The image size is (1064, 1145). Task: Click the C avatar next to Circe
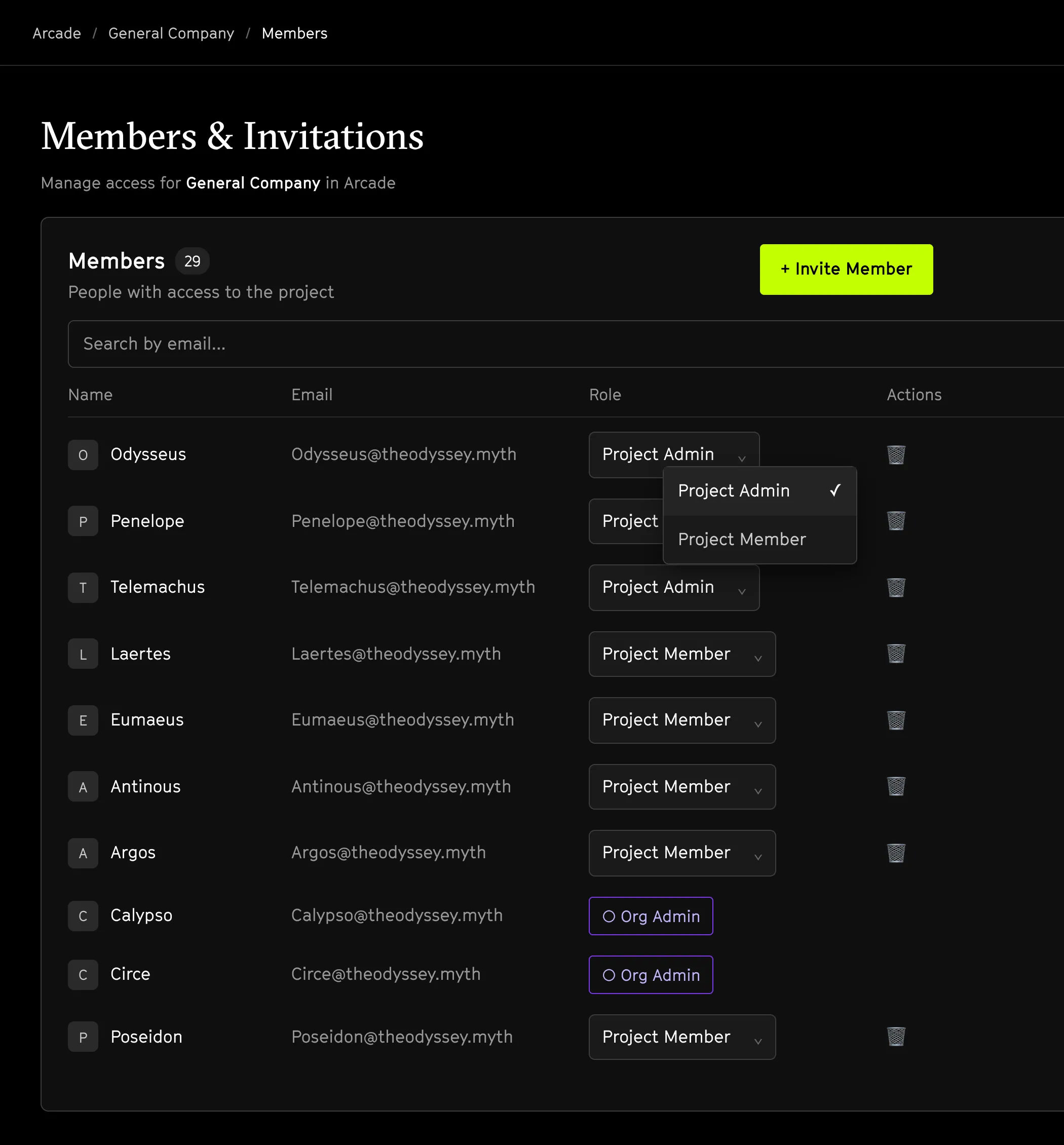pos(83,975)
